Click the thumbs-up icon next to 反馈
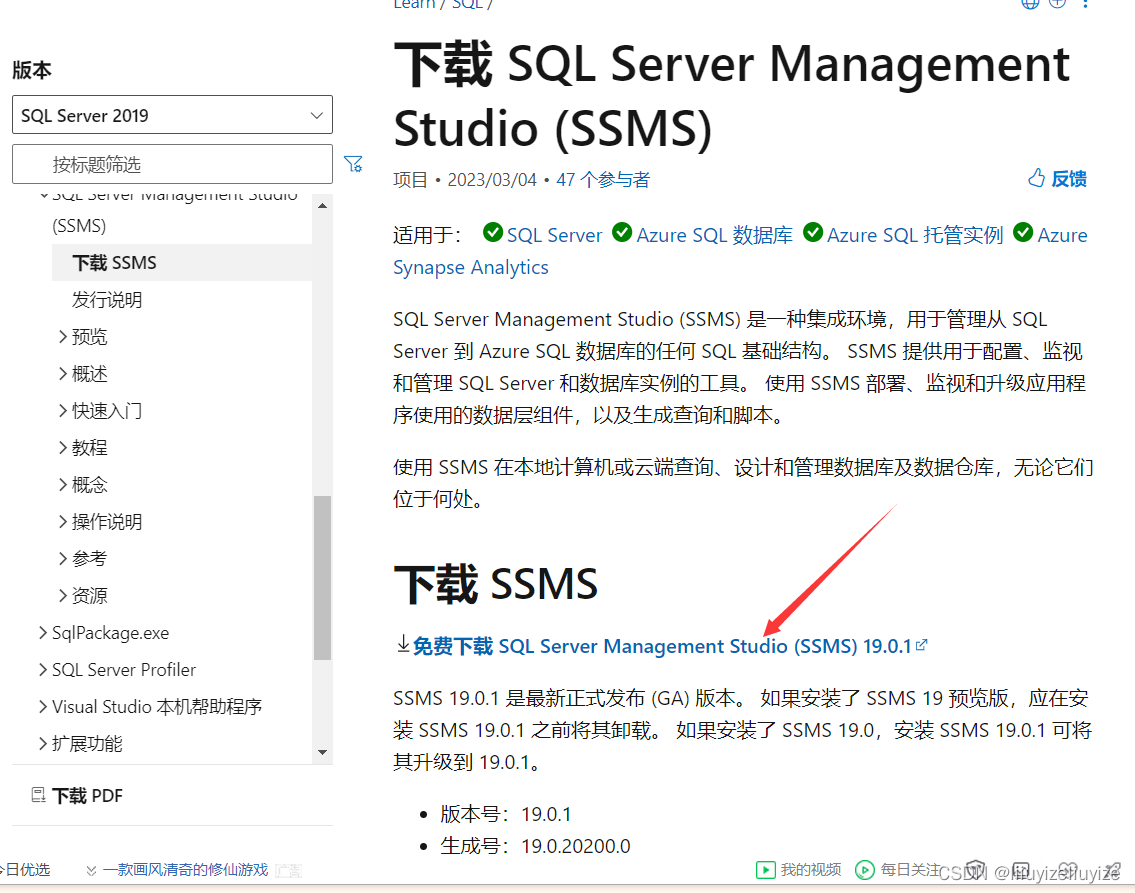This screenshot has width=1135, height=893. pos(1037,178)
